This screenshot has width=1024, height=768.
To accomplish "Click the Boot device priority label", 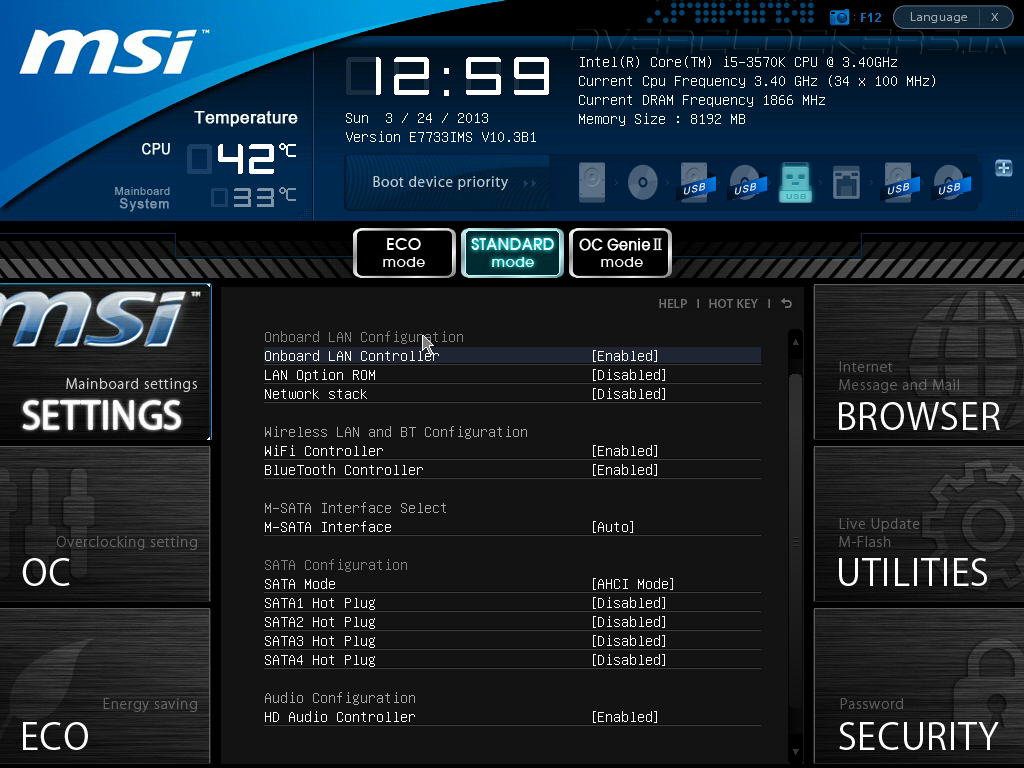I will pos(440,182).
